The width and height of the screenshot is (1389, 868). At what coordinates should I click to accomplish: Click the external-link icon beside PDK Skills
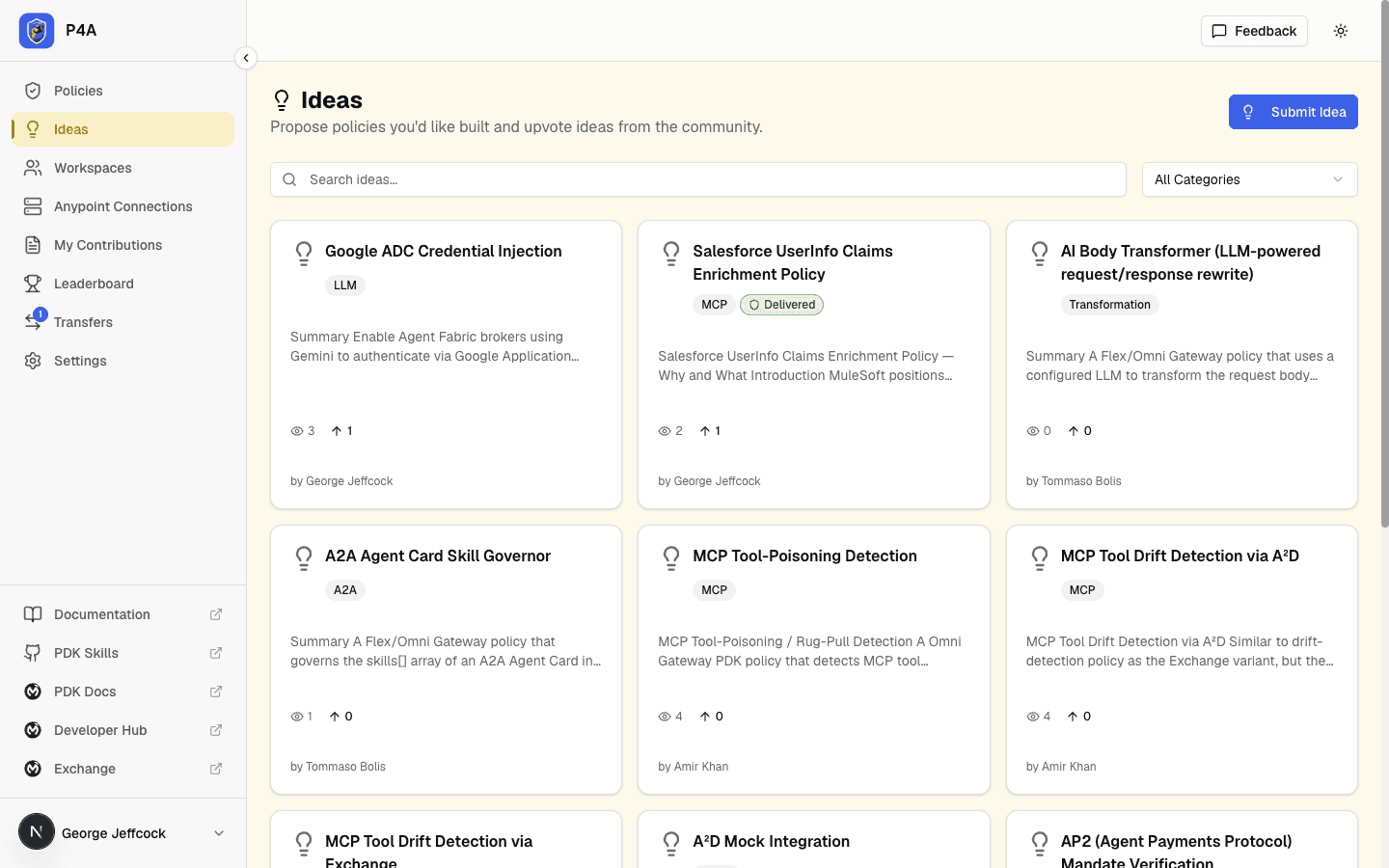pos(216,653)
